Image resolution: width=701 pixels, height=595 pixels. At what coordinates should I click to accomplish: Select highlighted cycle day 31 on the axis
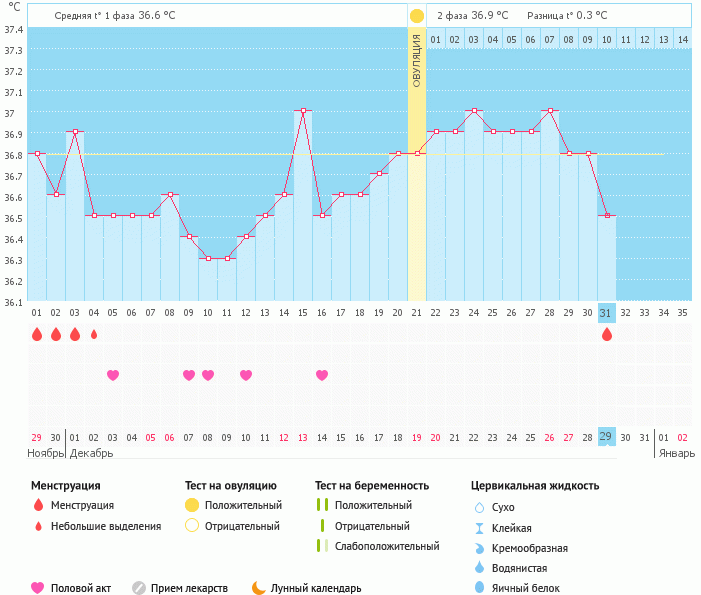pyautogui.click(x=606, y=312)
